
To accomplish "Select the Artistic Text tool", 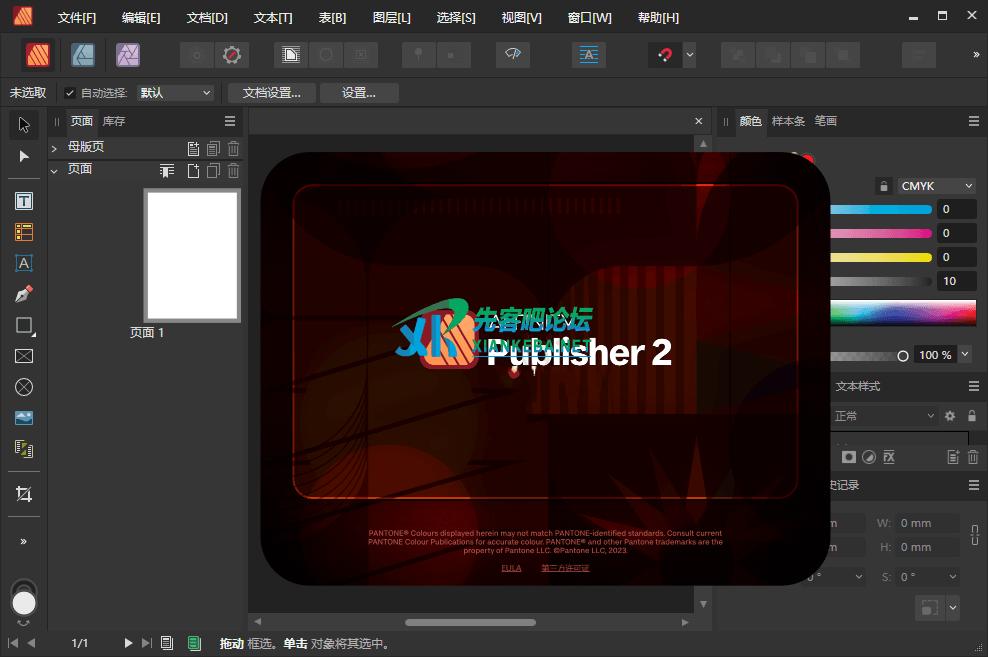I will click(x=24, y=263).
